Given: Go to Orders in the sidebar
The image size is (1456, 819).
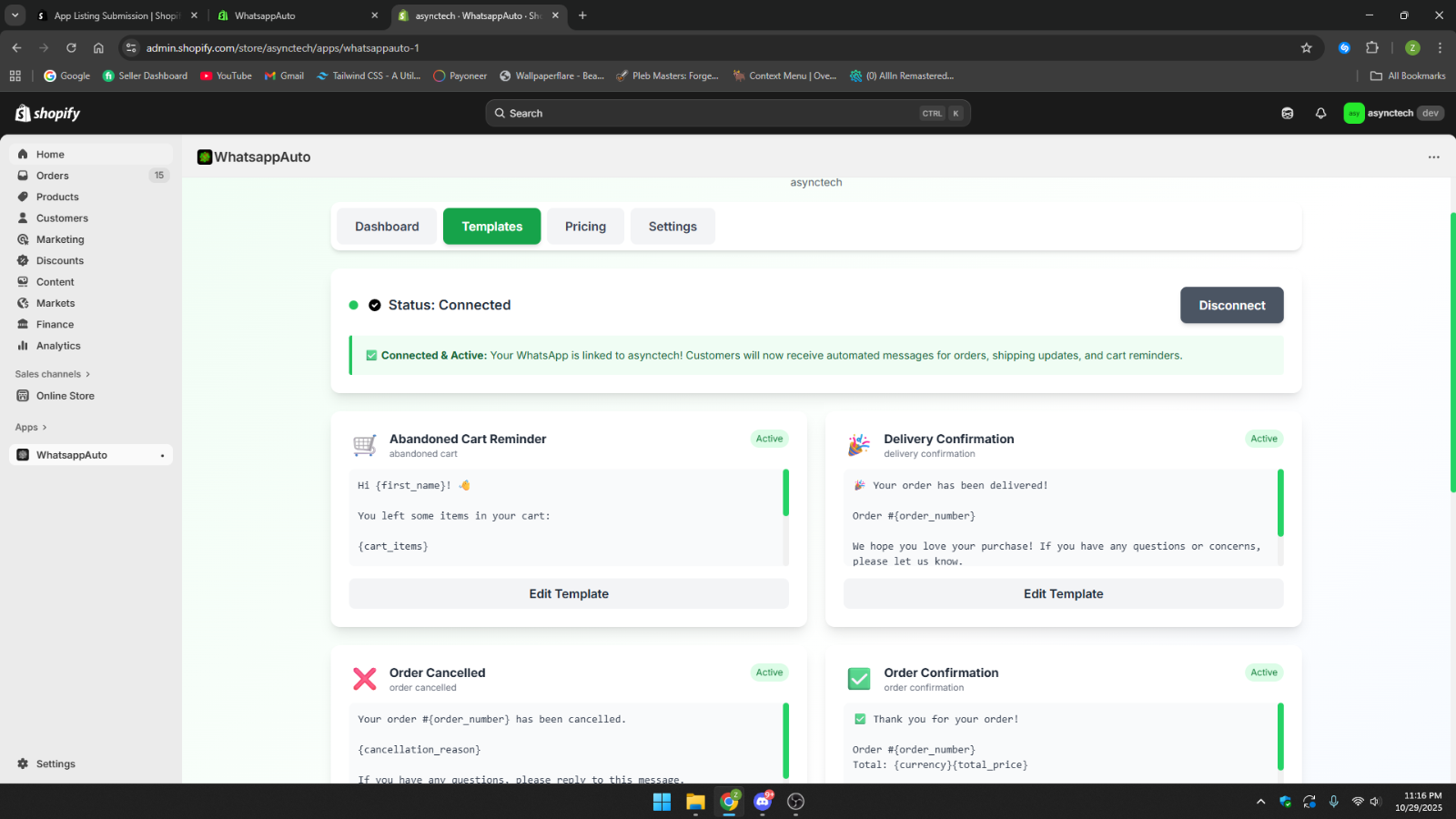Looking at the screenshot, I should [x=91, y=176].
